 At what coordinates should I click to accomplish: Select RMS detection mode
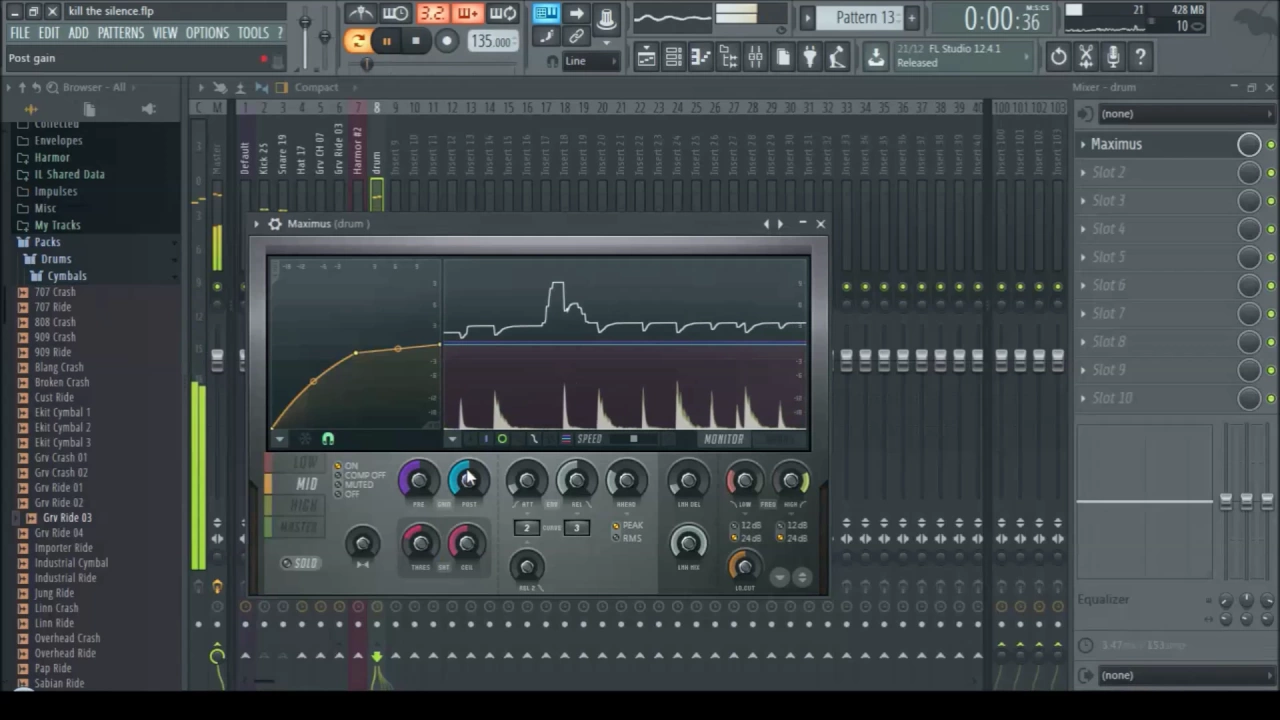pyautogui.click(x=616, y=539)
